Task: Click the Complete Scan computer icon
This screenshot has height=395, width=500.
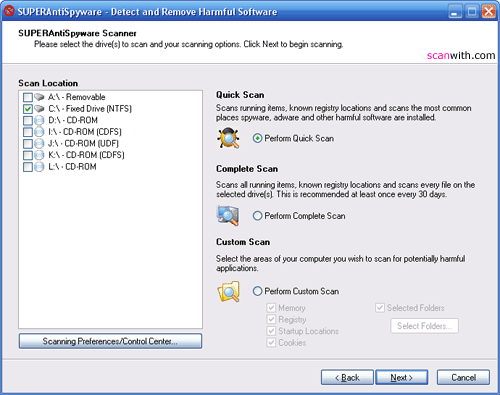Action: [228, 215]
